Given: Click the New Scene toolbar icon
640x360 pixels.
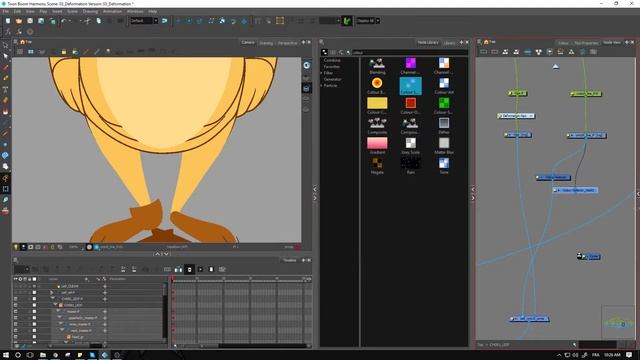Looking at the screenshot, I should 8,21.
